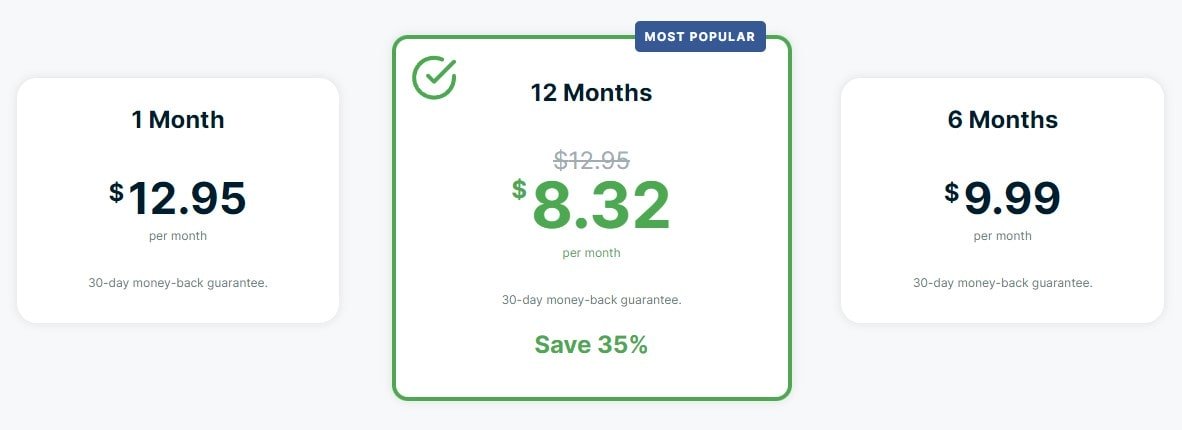
Task: Click the Save 35% text
Action: 591,345
